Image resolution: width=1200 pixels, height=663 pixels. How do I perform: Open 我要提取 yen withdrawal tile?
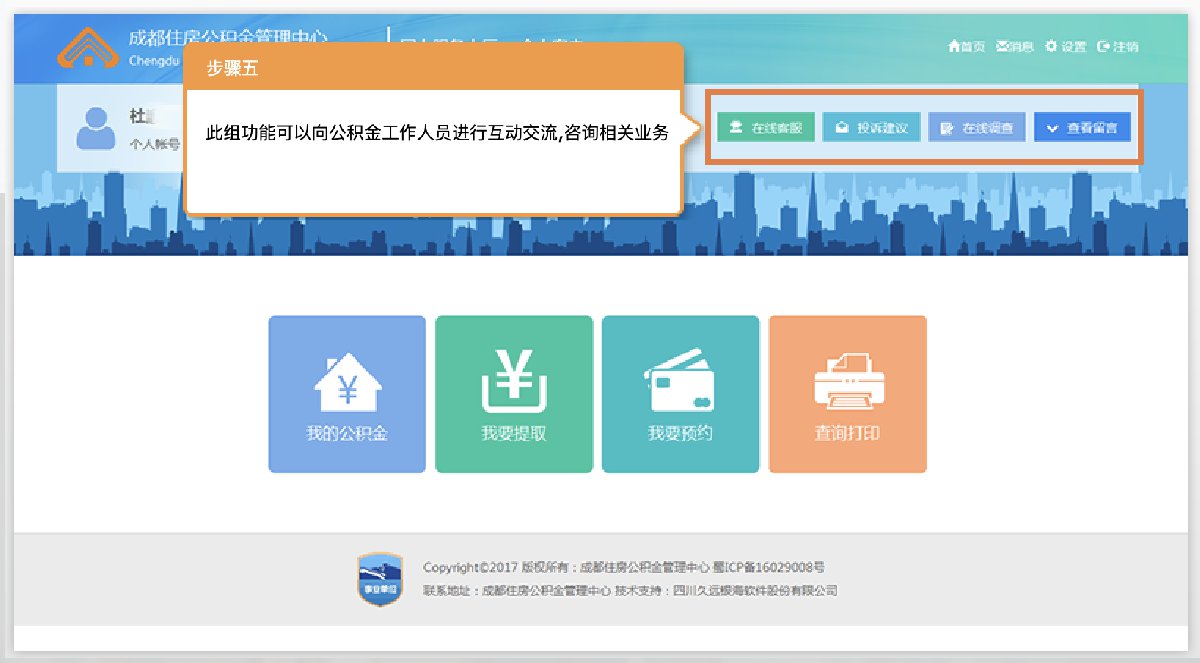tap(514, 394)
